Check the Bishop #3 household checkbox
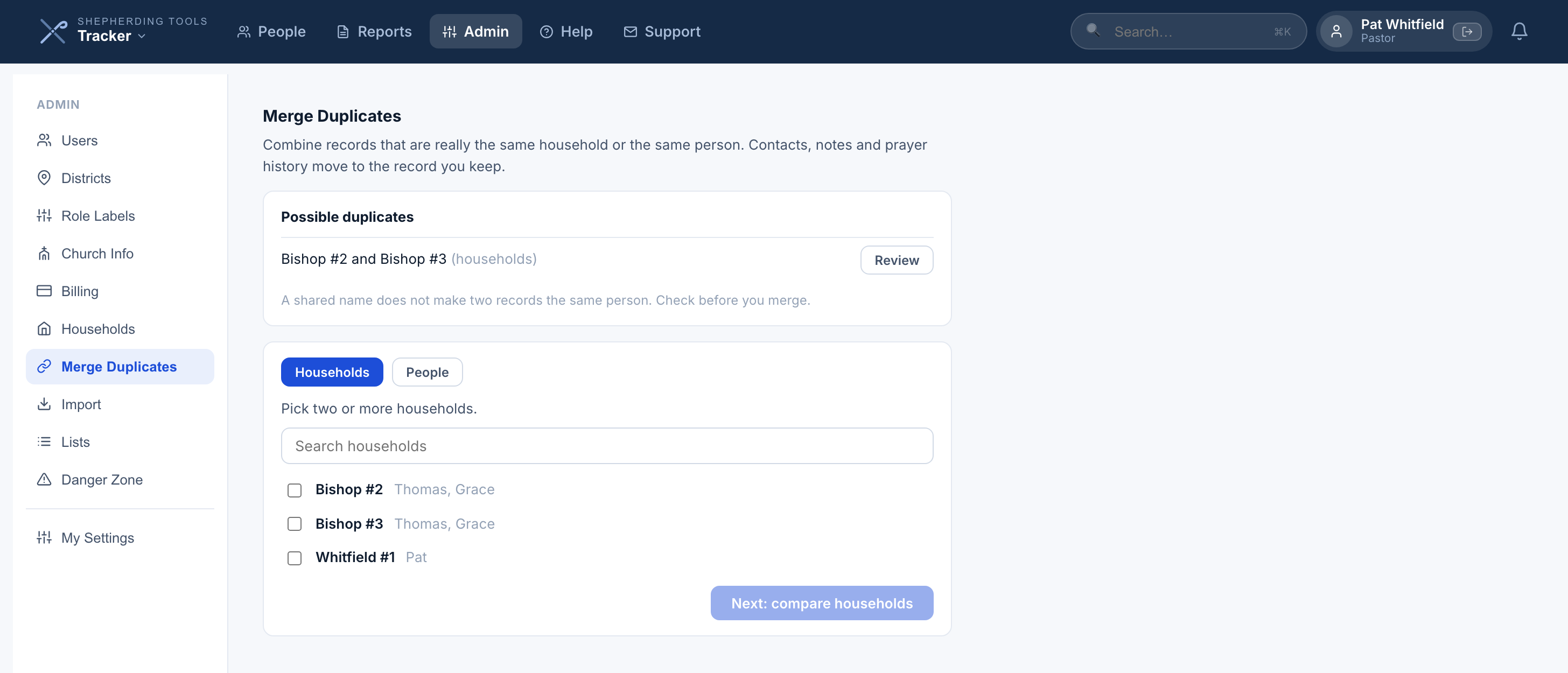This screenshot has width=1568, height=673. click(x=295, y=524)
